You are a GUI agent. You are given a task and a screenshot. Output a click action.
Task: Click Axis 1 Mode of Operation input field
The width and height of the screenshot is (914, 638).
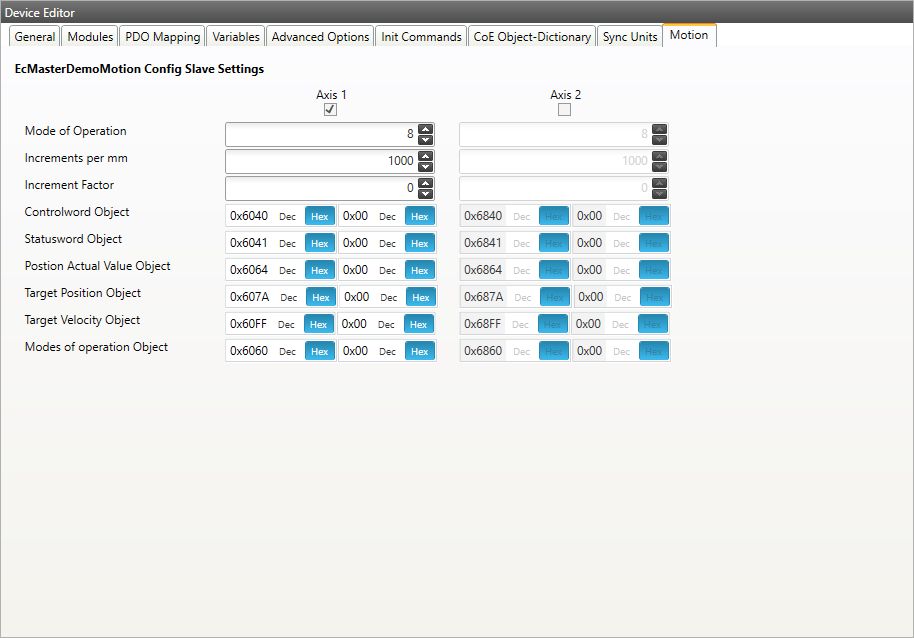click(320, 135)
